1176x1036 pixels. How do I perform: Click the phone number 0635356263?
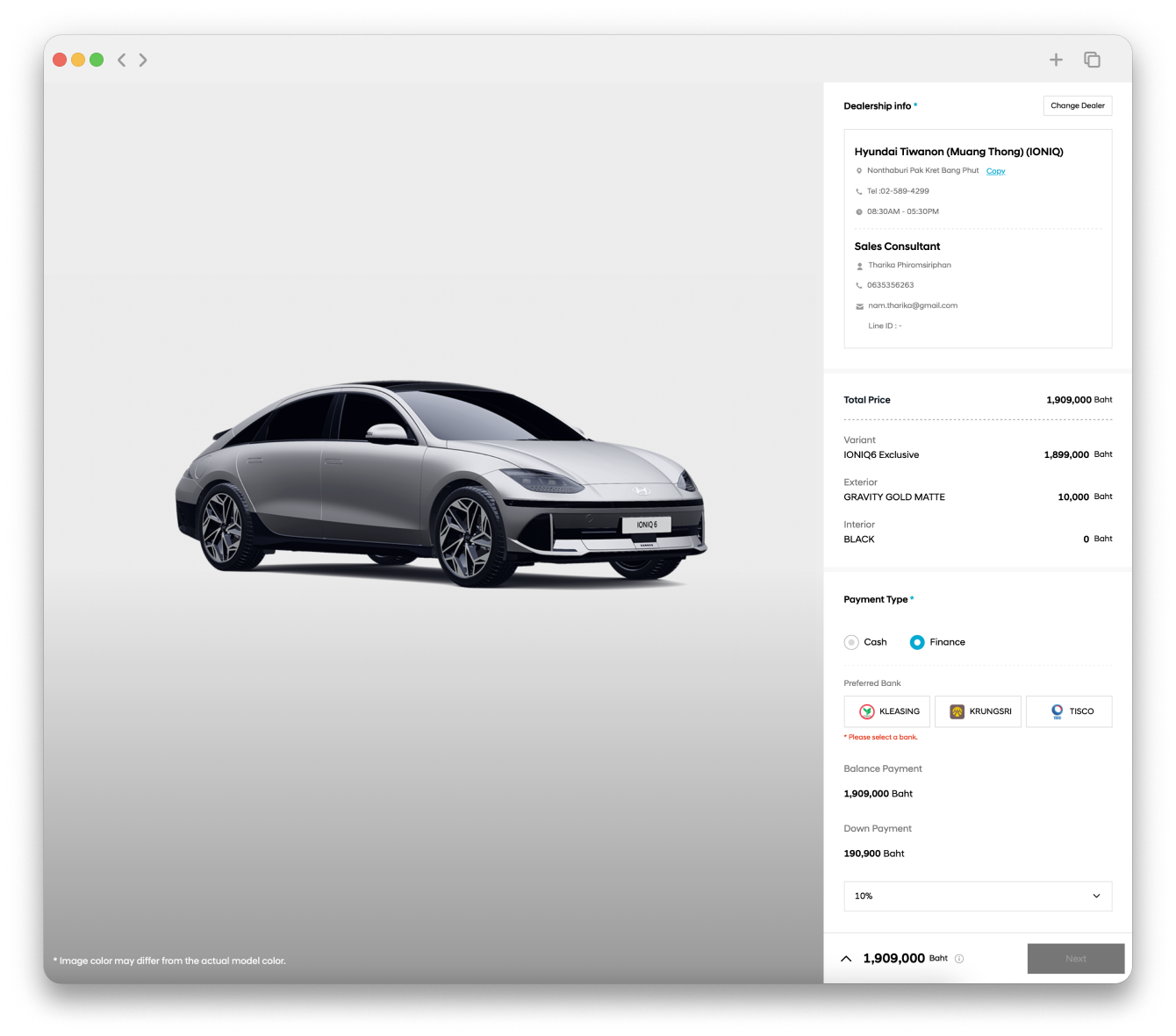click(890, 285)
